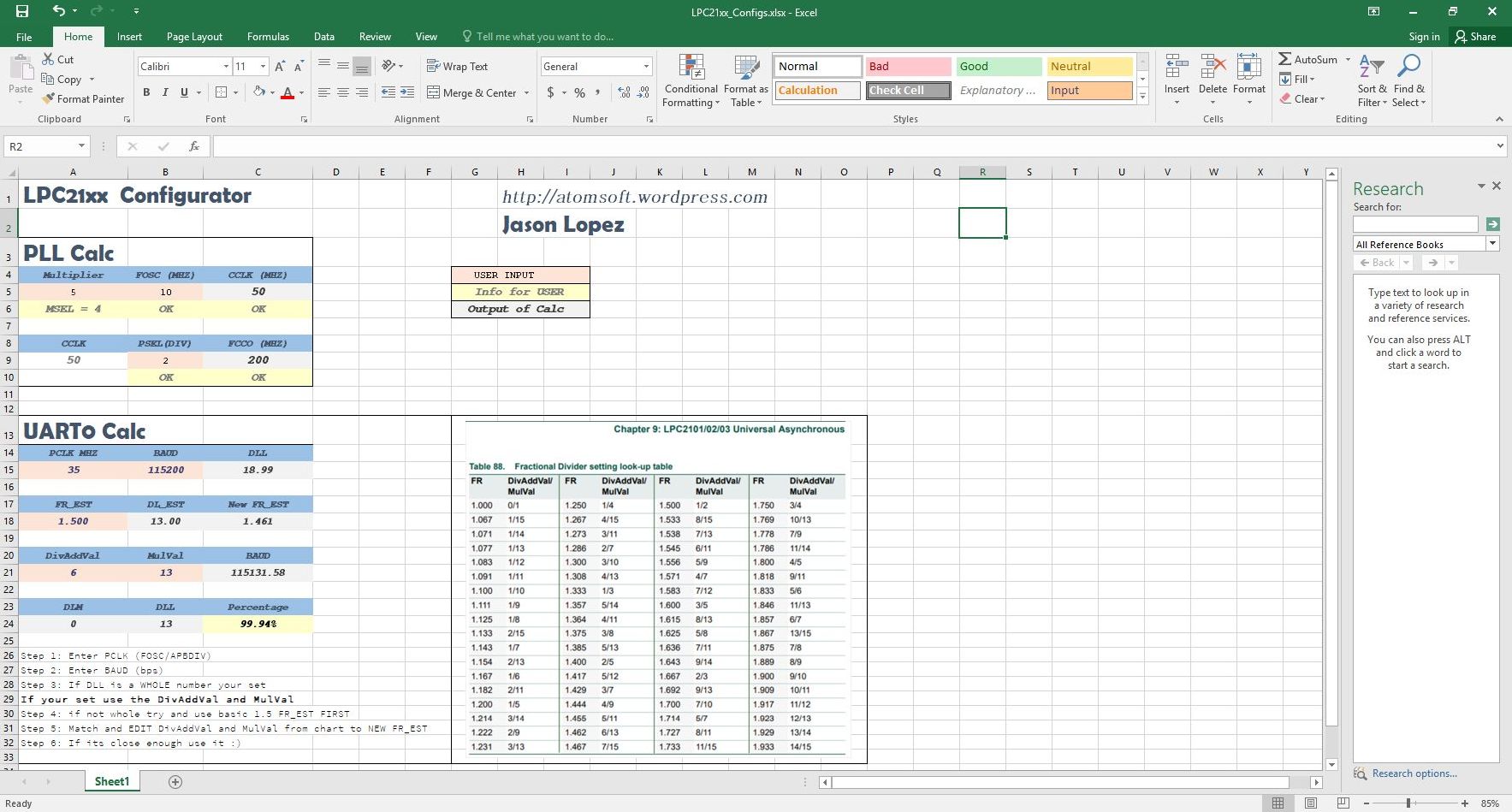
Task: Apply Percent Style format
Action: click(x=579, y=92)
